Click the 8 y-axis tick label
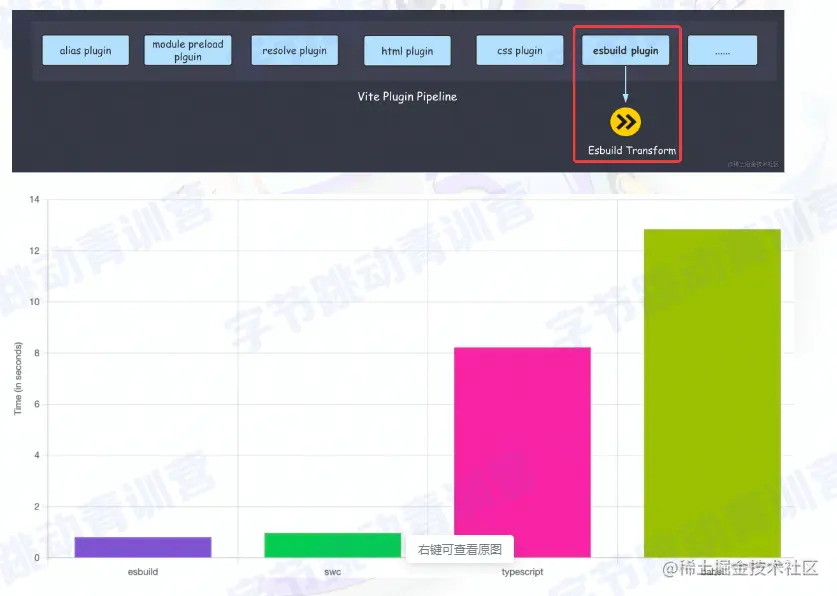Viewport: 837px width, 596px height. tap(37, 353)
